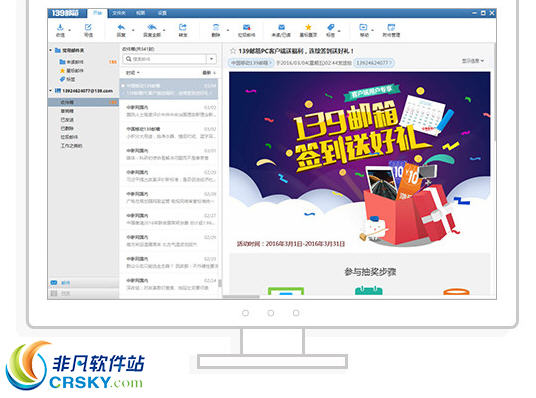Open Unread mail folder with blue icon
The width and height of the screenshot is (536, 398).
pyautogui.click(x=71, y=62)
